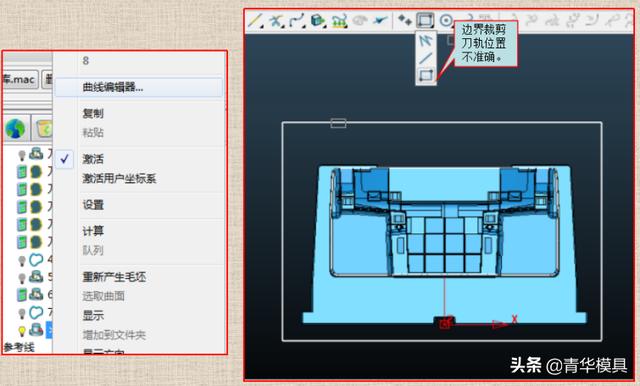
Task: Click the blue mold model in viewport
Action: click(444, 245)
